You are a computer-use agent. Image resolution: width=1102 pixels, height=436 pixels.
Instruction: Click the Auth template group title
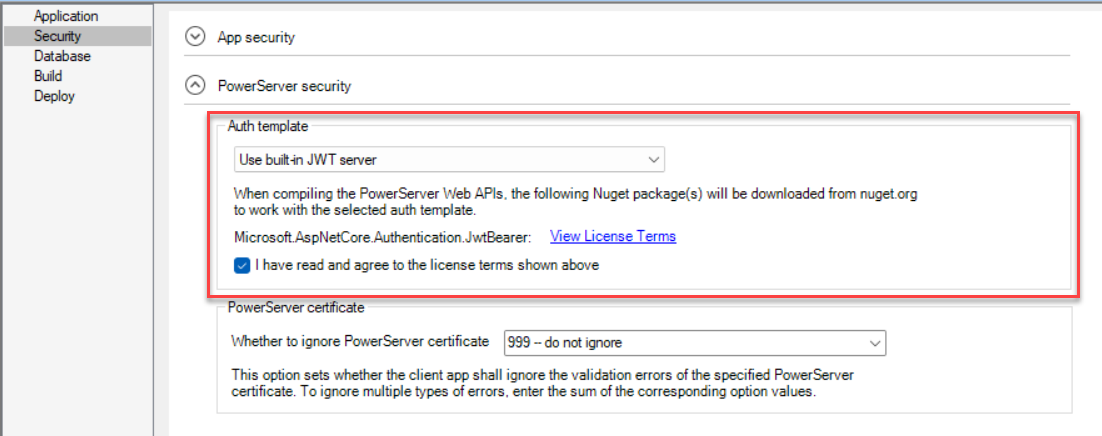click(268, 127)
